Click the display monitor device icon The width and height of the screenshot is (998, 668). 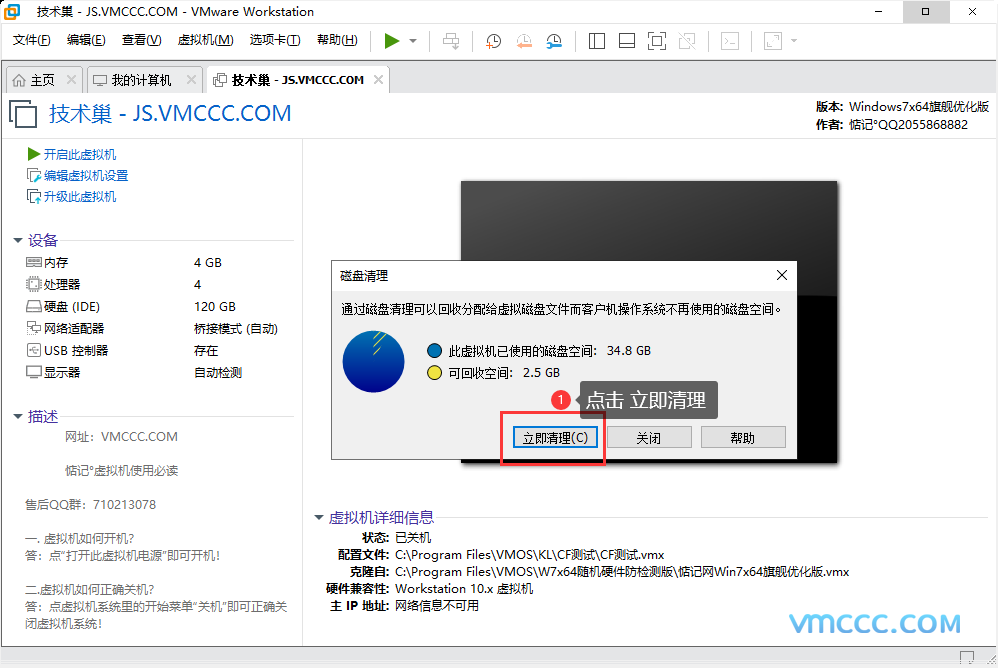click(34, 372)
